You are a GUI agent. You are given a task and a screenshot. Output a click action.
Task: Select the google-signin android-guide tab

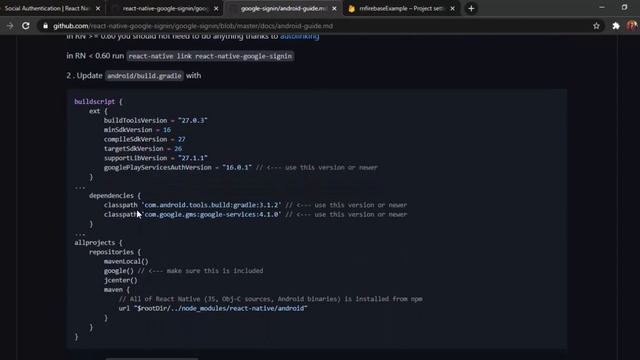283,8
